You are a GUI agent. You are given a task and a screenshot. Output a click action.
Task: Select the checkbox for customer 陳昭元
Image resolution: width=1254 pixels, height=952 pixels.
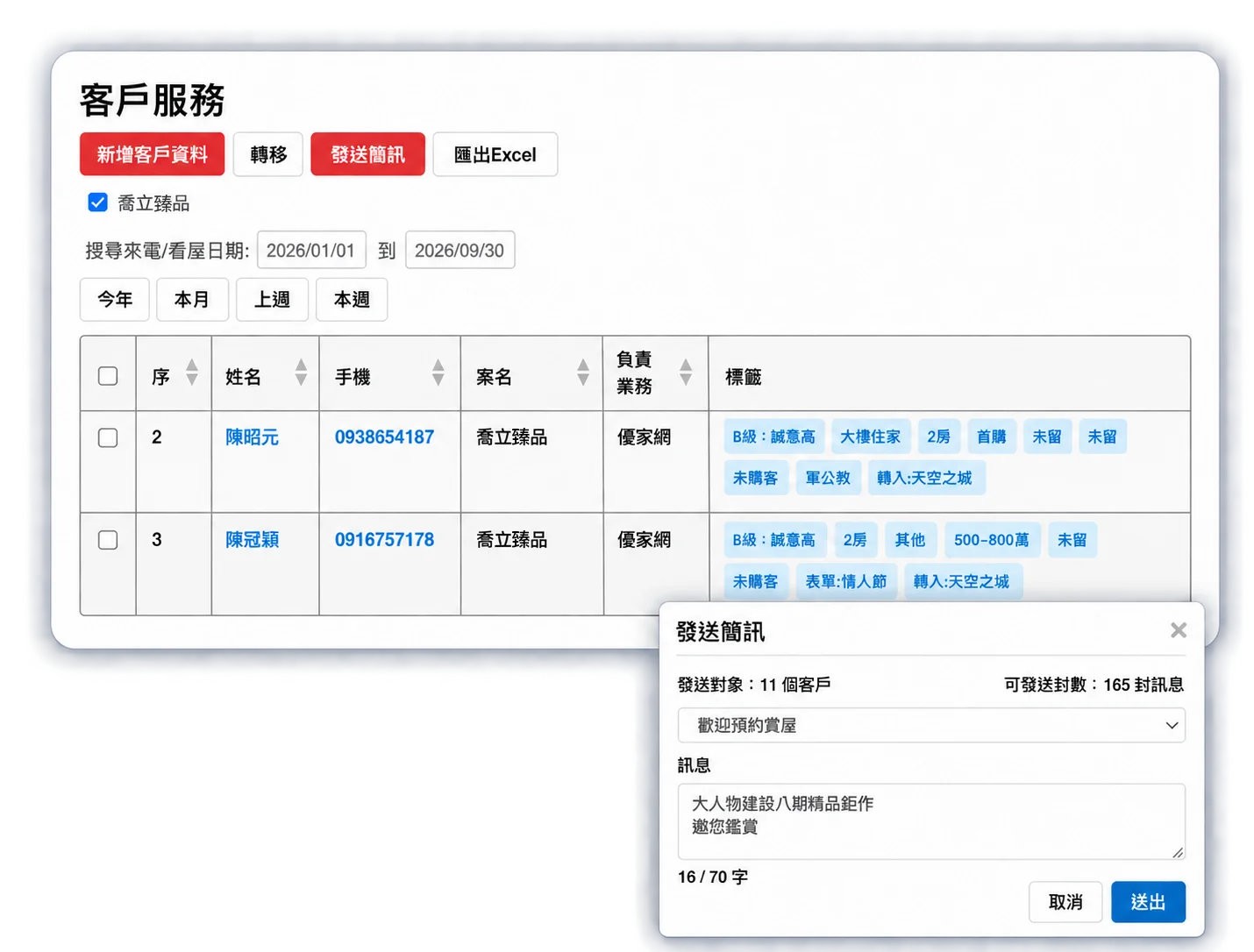108,437
